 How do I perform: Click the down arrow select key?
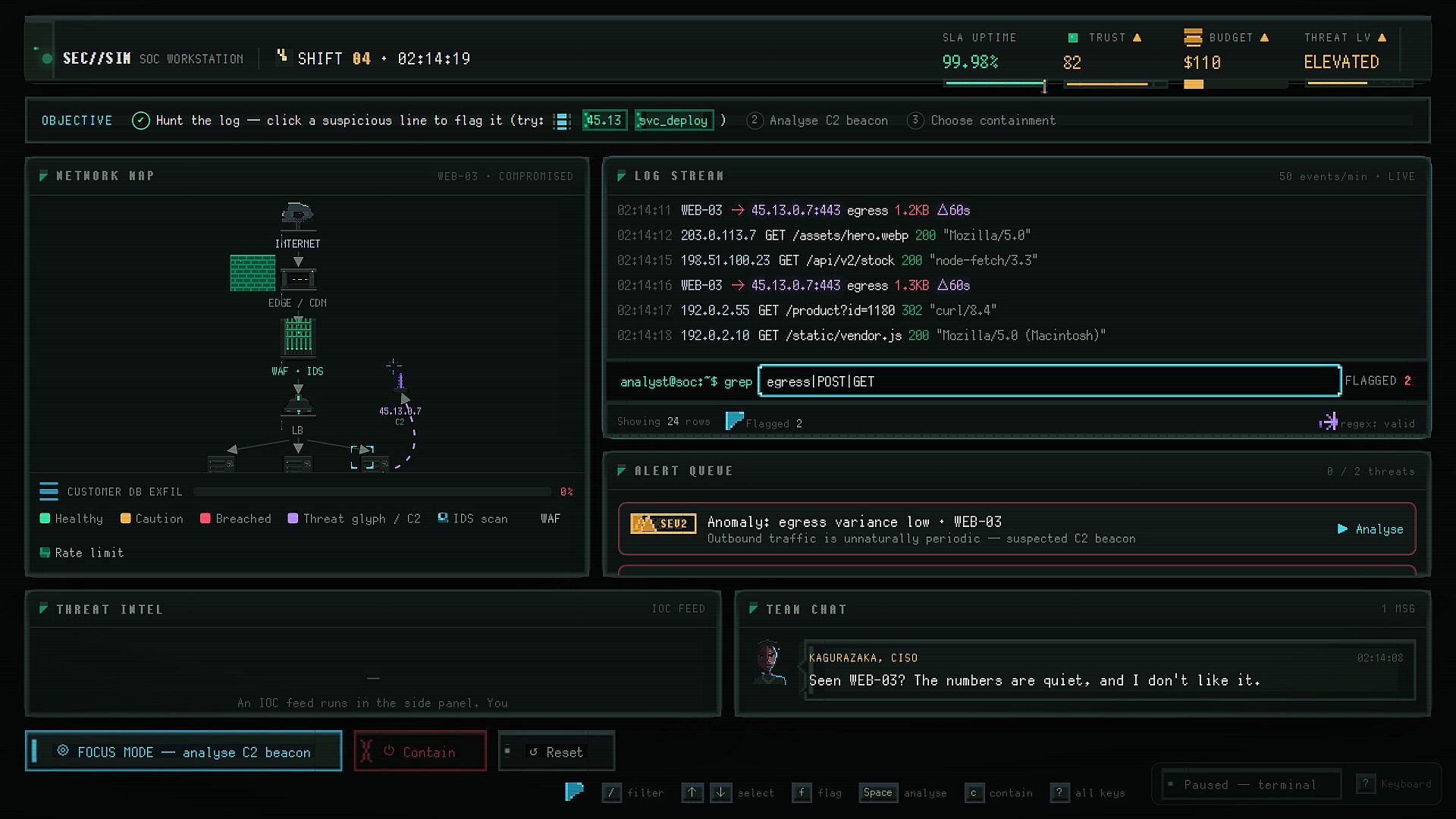[720, 792]
